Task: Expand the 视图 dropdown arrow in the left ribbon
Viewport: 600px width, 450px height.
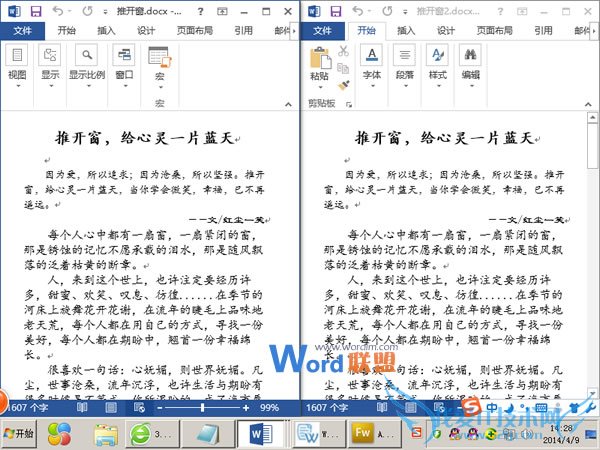Action: (18, 86)
